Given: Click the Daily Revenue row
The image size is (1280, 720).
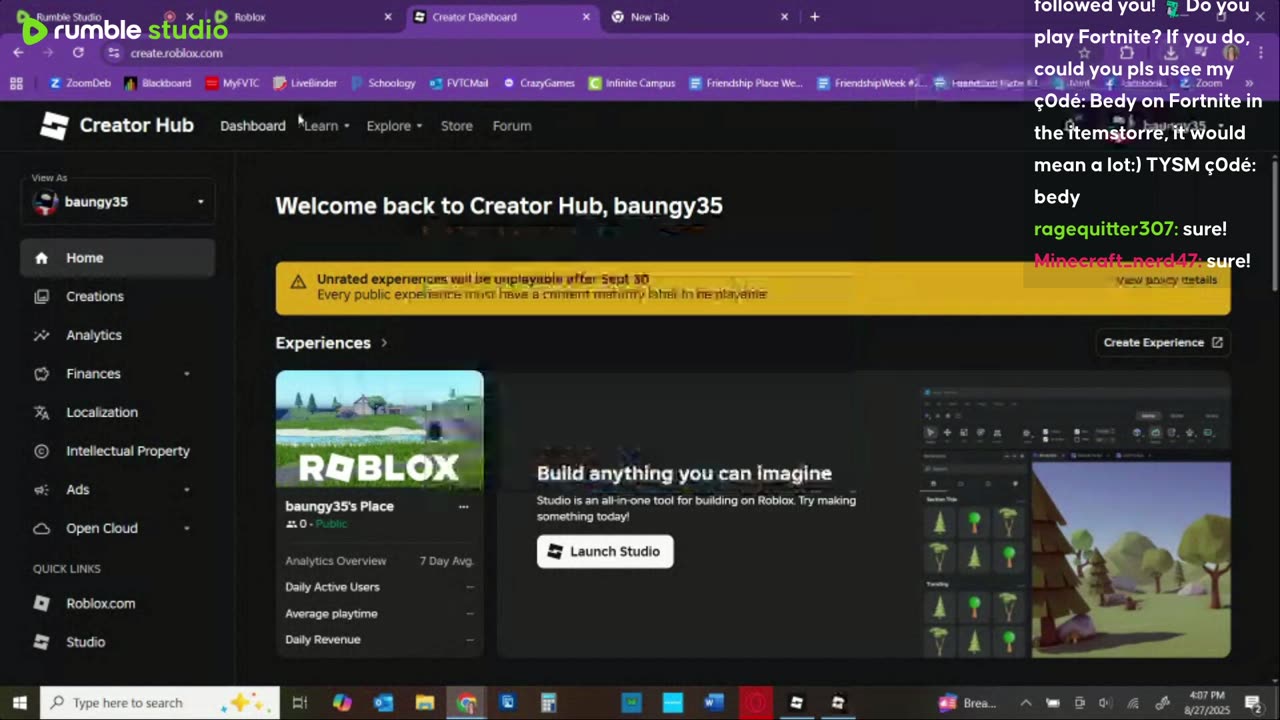Looking at the screenshot, I should [x=379, y=639].
